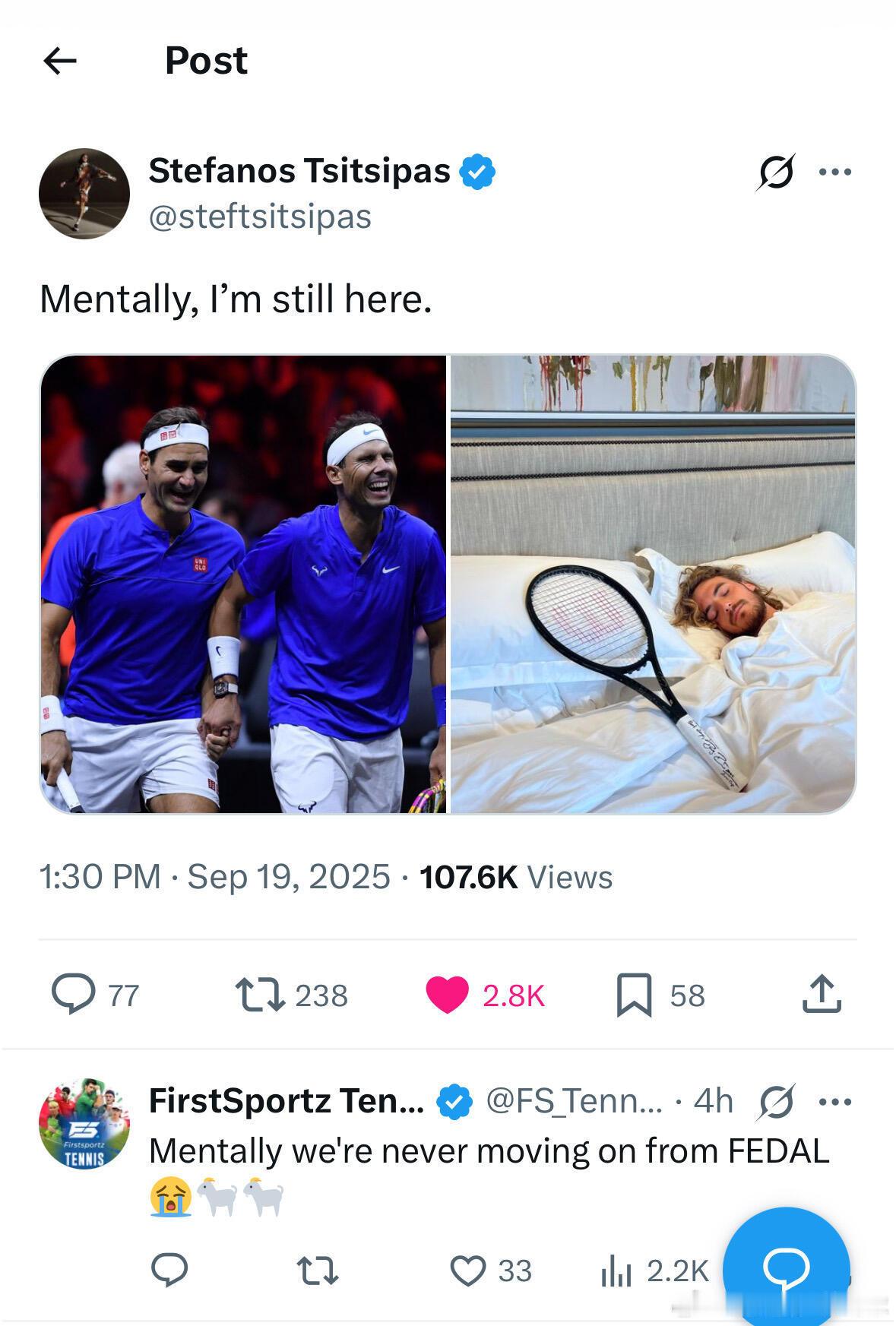Open more options on FirstSportz reply

coord(836,1101)
